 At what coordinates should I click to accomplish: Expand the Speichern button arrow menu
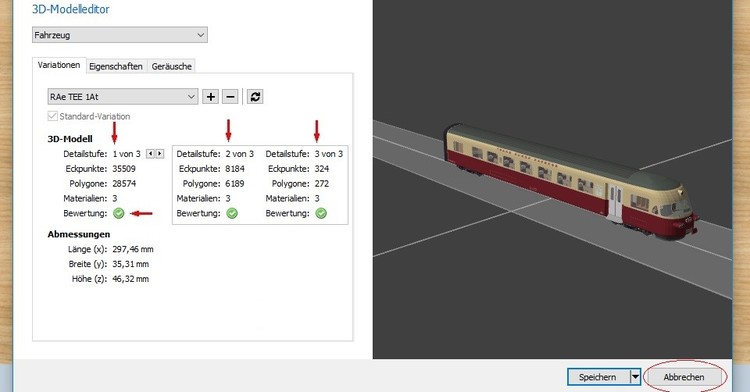click(635, 377)
